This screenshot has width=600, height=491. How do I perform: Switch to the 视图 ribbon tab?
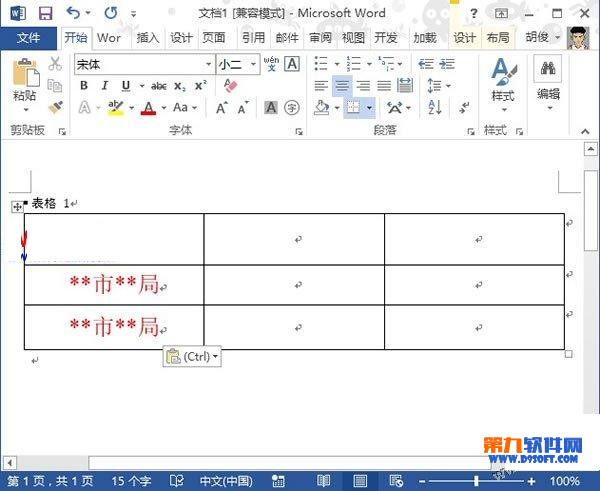[353, 38]
